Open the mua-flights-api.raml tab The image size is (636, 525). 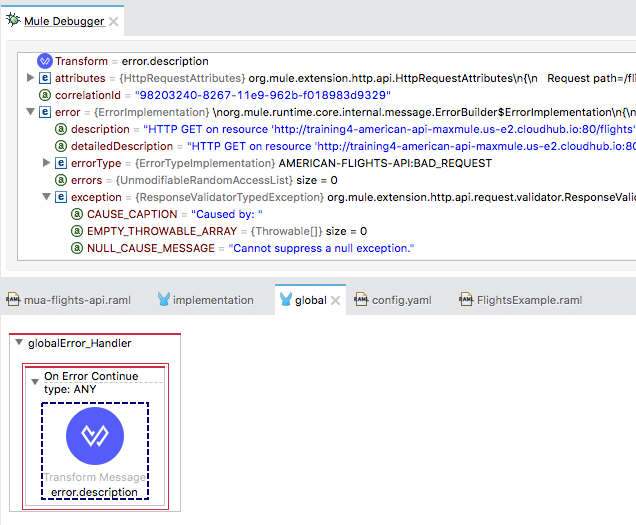[x=69, y=300]
